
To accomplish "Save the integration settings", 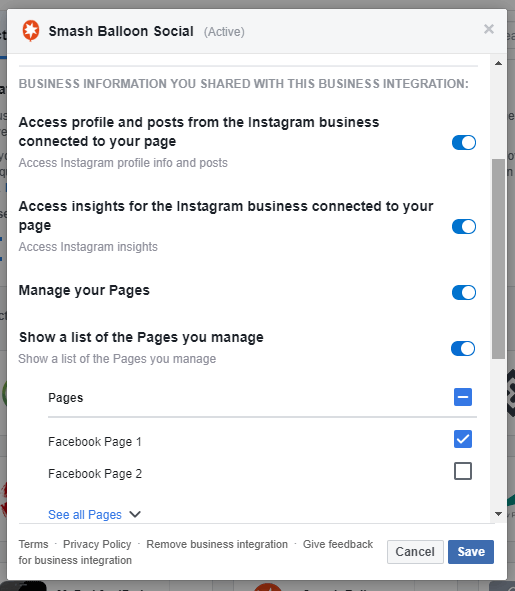I will coord(471,552).
